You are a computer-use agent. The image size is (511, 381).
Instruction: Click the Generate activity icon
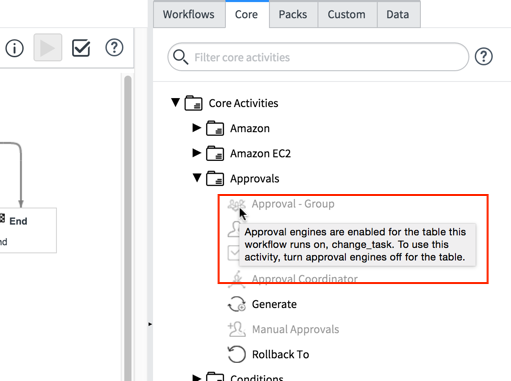click(x=237, y=304)
